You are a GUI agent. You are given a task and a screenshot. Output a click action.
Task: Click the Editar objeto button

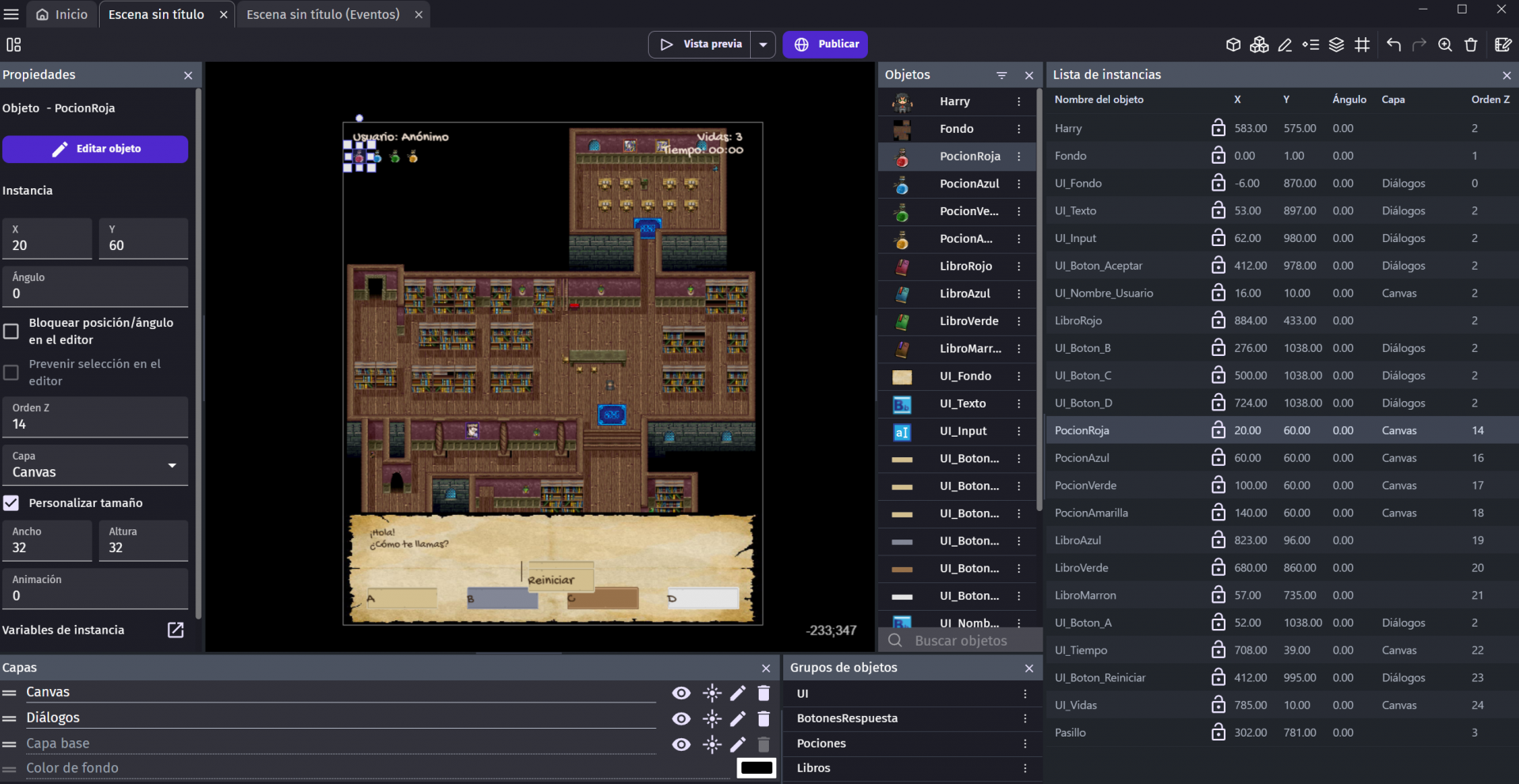click(95, 149)
